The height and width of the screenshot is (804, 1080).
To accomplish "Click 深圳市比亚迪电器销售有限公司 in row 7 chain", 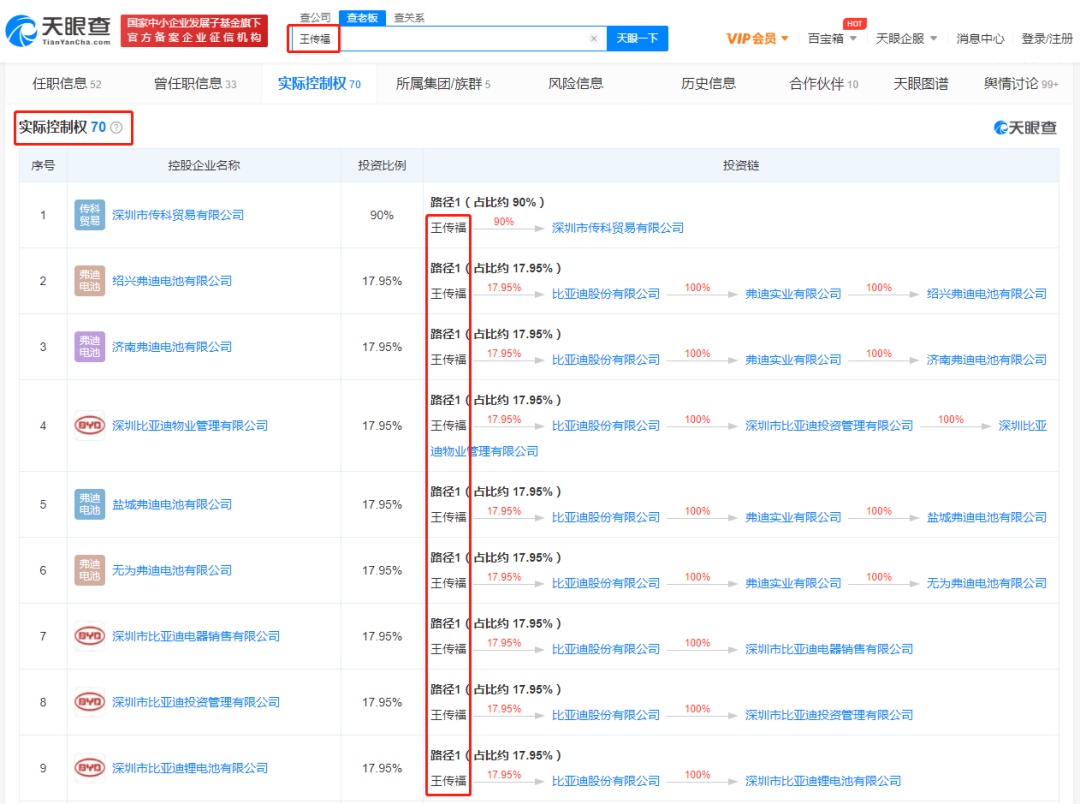I will pos(829,649).
